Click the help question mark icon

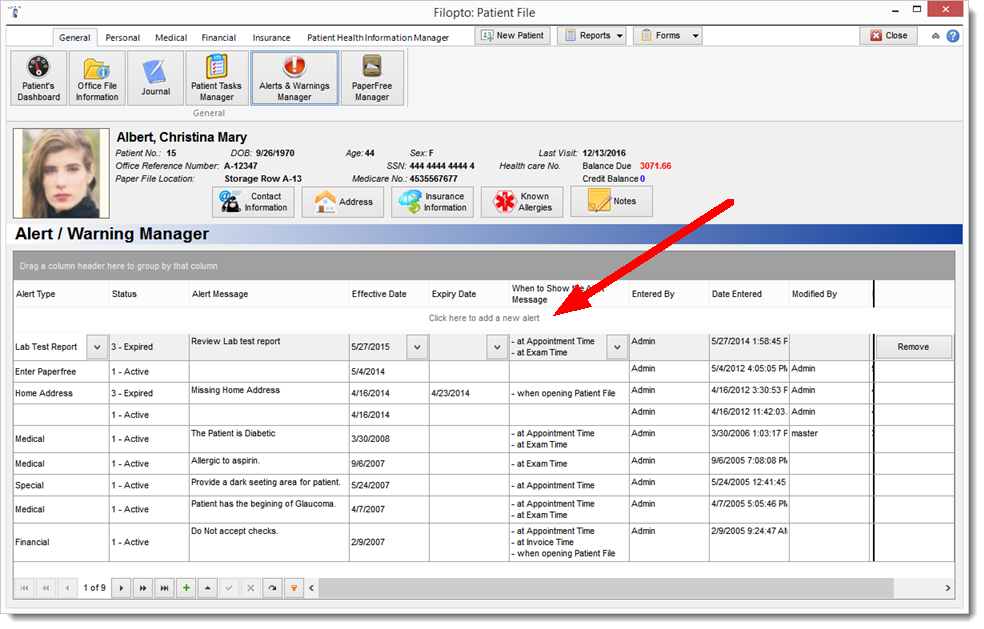point(953,36)
